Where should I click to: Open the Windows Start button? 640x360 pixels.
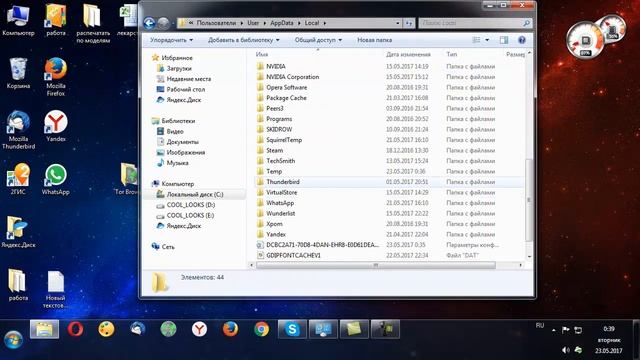click(13, 340)
